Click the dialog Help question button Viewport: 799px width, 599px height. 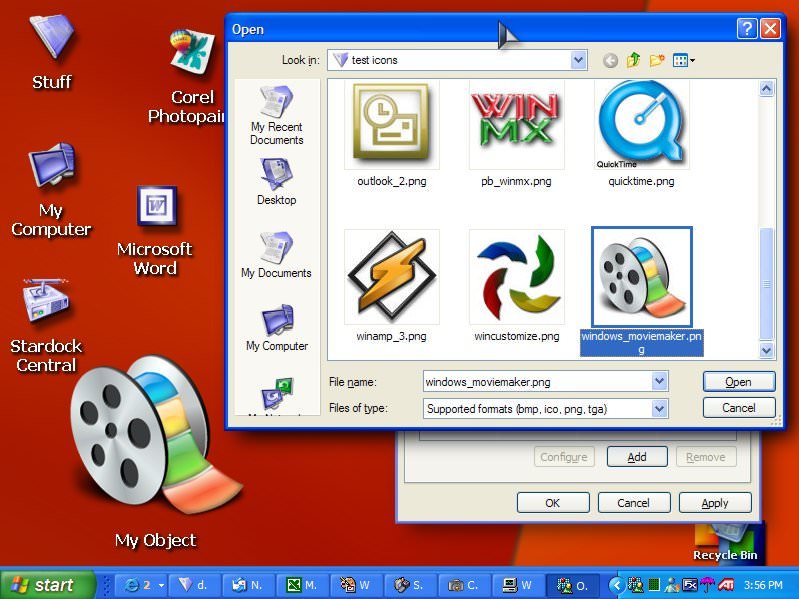tap(747, 29)
